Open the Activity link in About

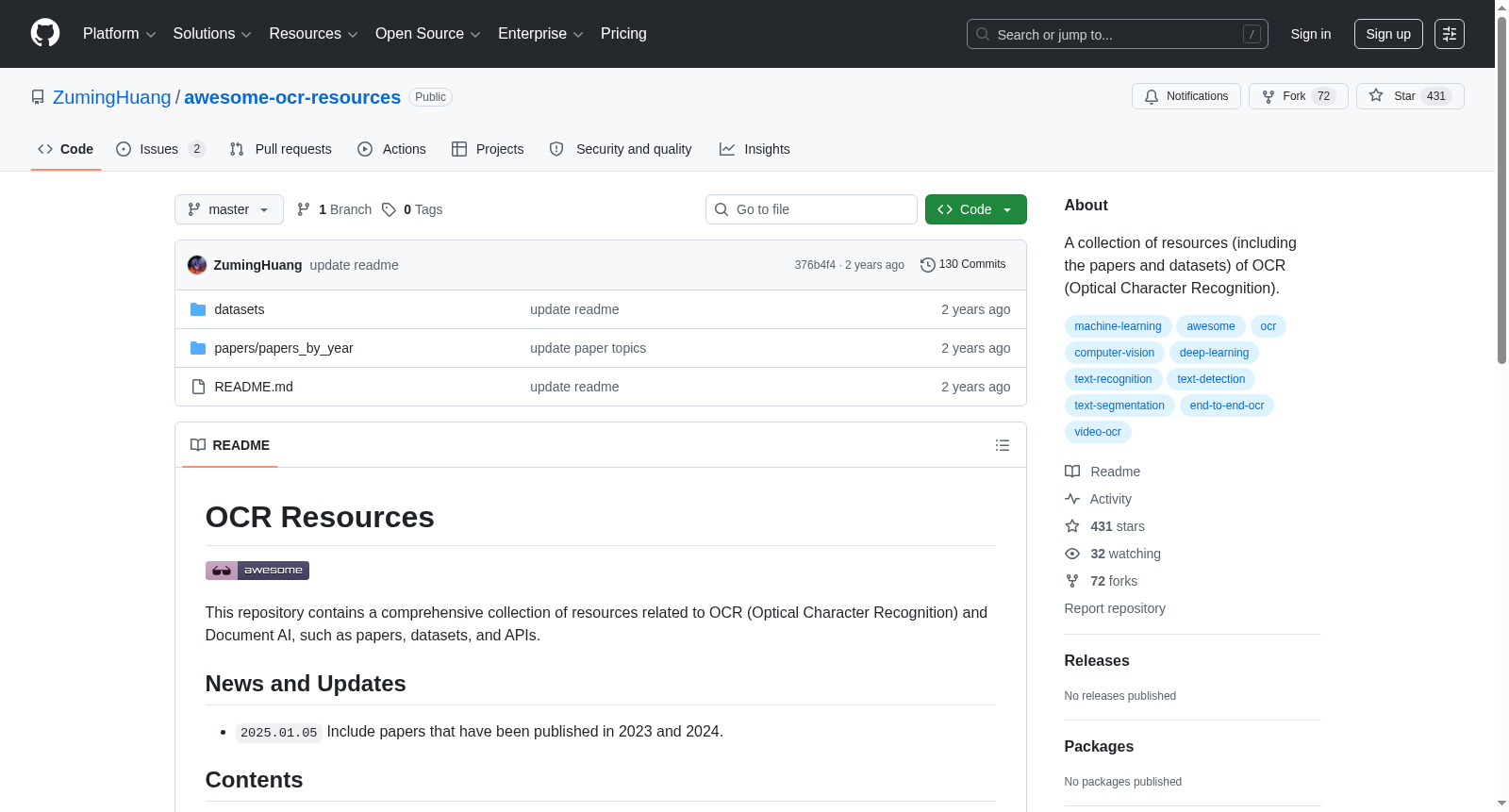1098,499
